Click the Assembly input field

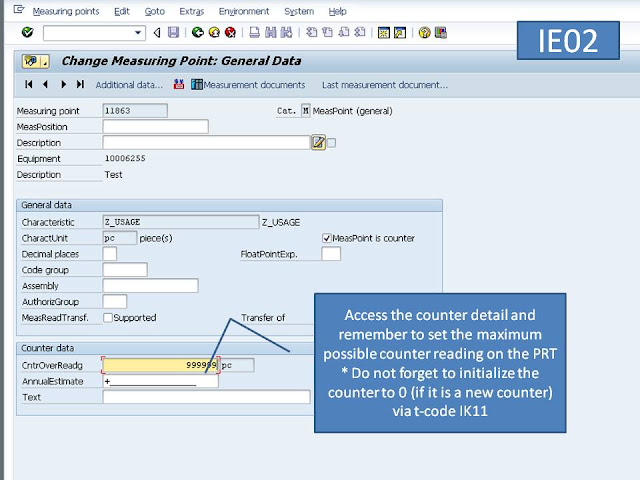[151, 286]
